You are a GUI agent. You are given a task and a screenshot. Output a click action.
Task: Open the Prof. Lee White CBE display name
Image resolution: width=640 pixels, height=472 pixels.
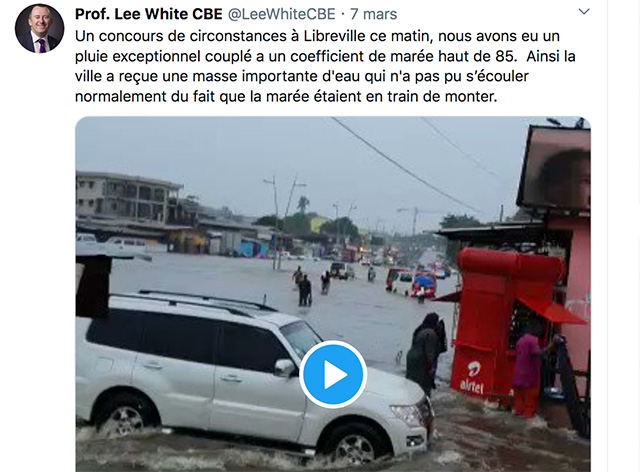coord(149,14)
